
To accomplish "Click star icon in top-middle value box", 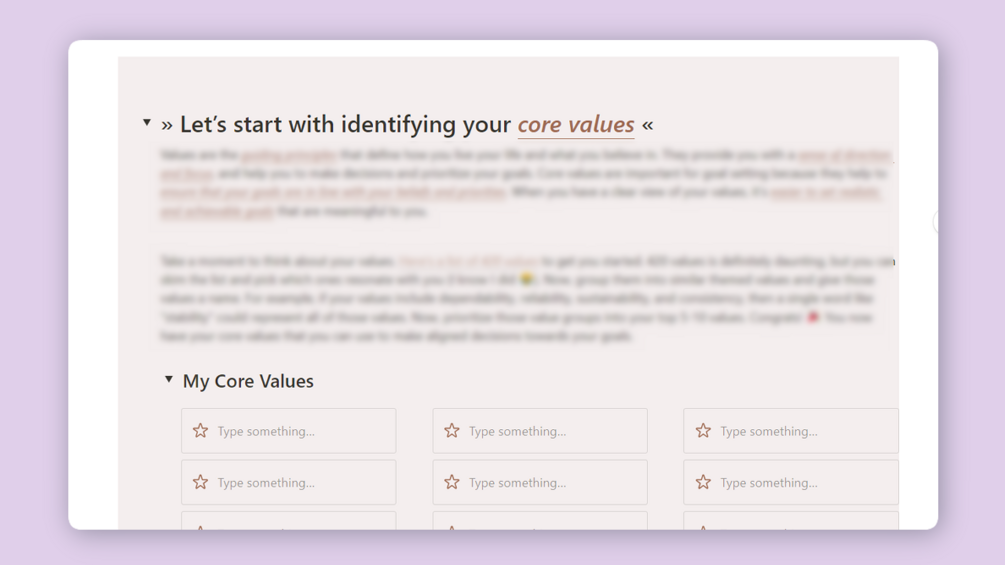I will pyautogui.click(x=452, y=431).
